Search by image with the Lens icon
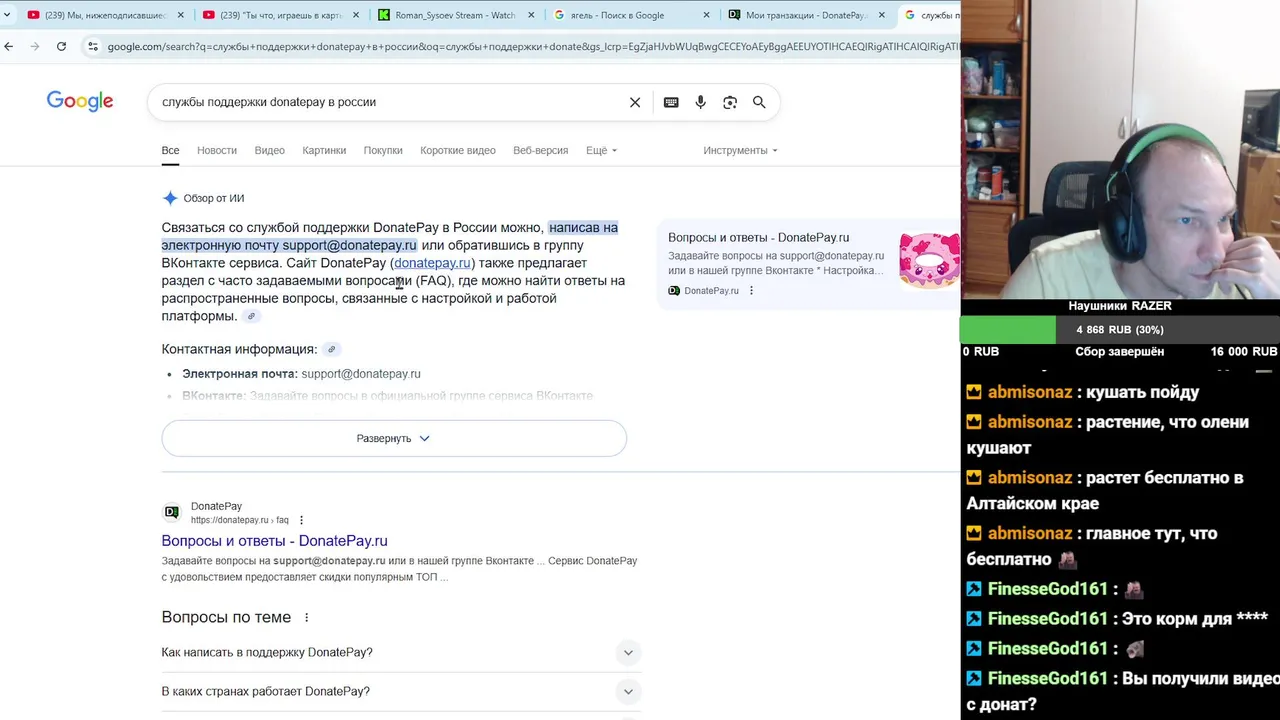Viewport: 1280px width, 720px height. pos(730,102)
